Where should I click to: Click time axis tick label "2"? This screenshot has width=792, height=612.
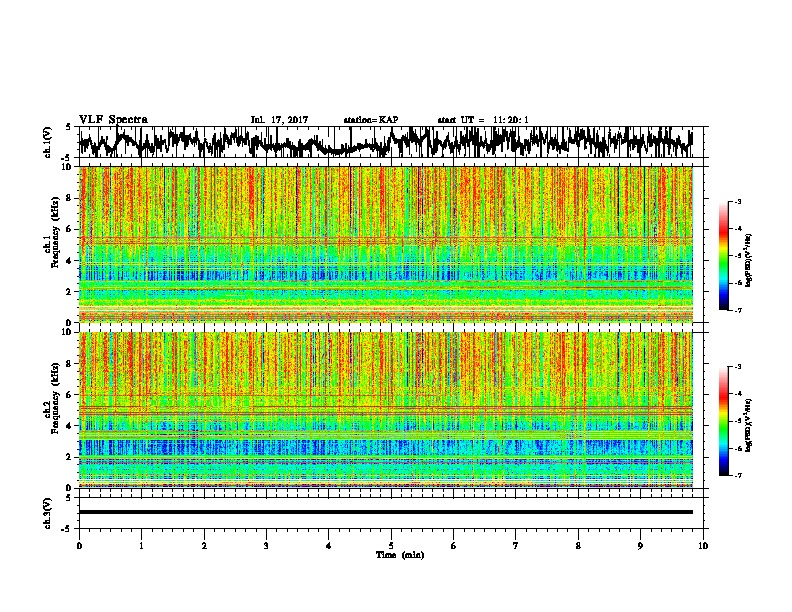point(204,545)
